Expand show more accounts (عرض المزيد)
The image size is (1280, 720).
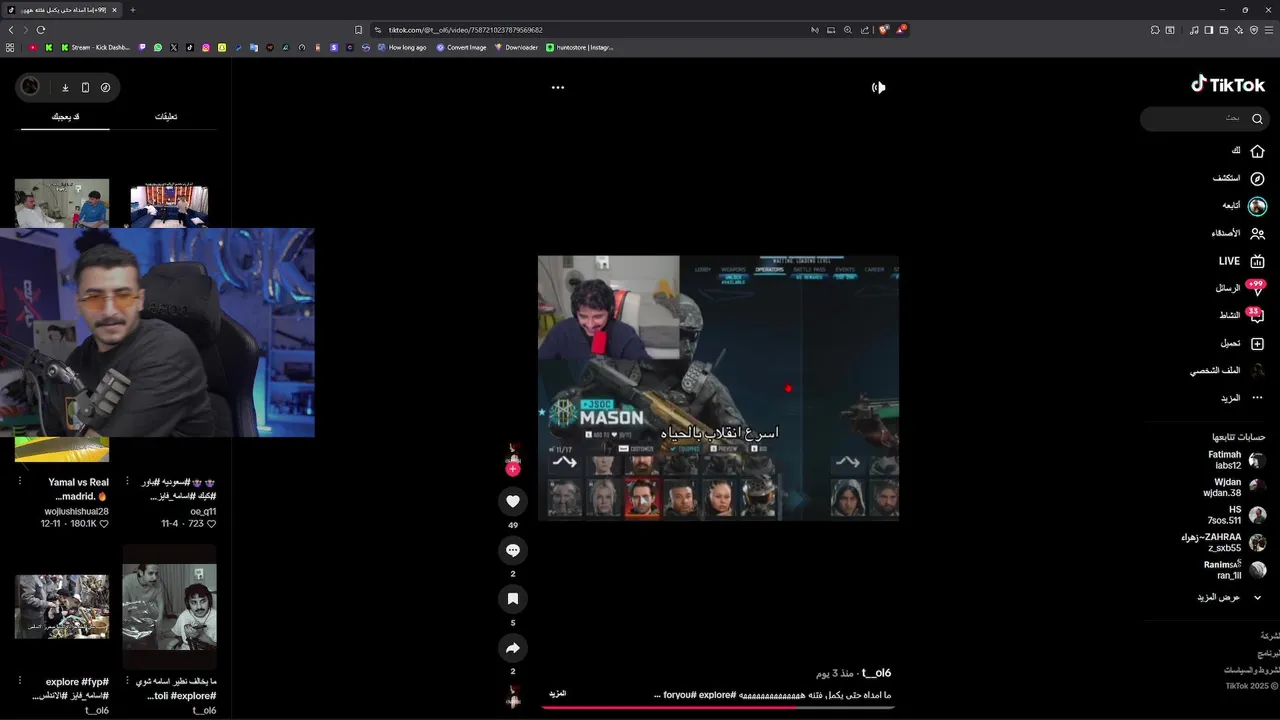pos(1230,597)
